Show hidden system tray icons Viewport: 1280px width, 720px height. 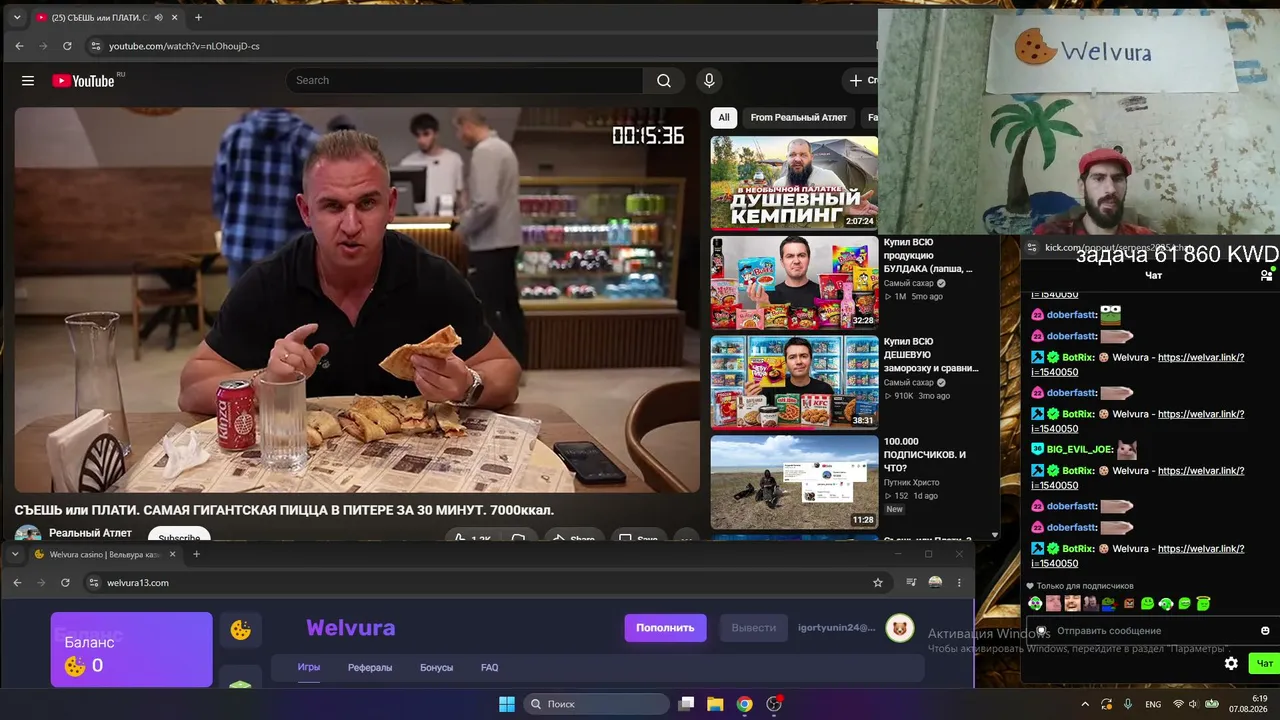coord(1085,704)
